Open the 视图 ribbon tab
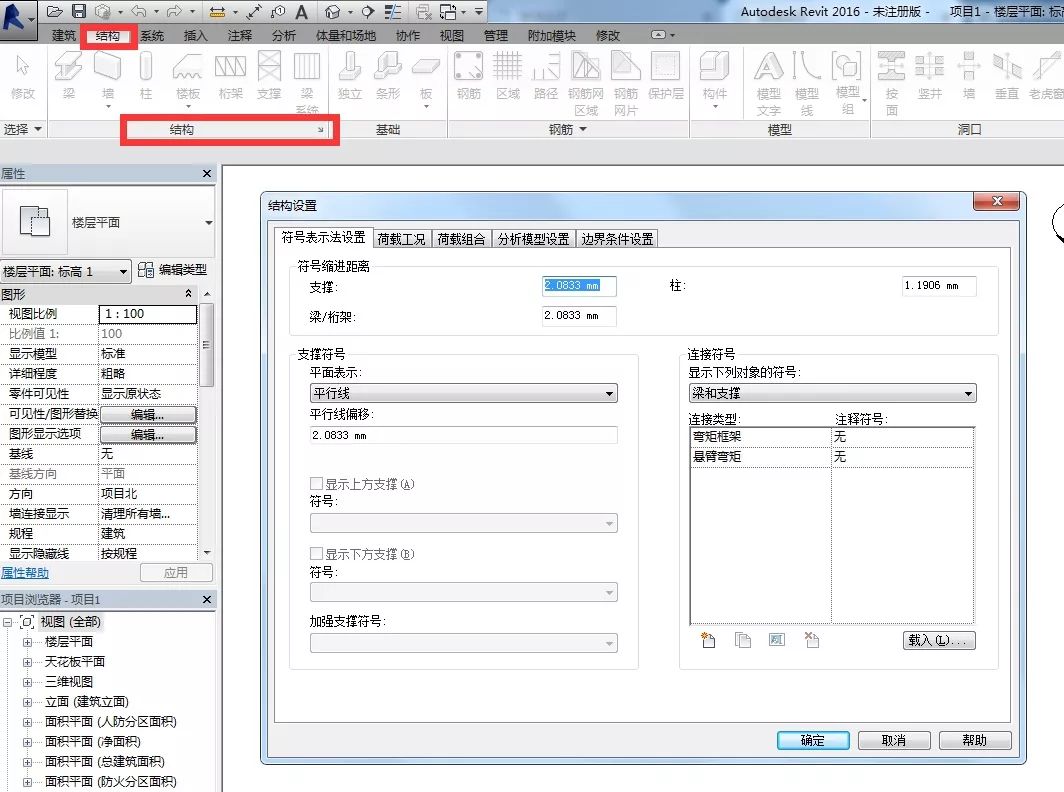 pos(451,35)
